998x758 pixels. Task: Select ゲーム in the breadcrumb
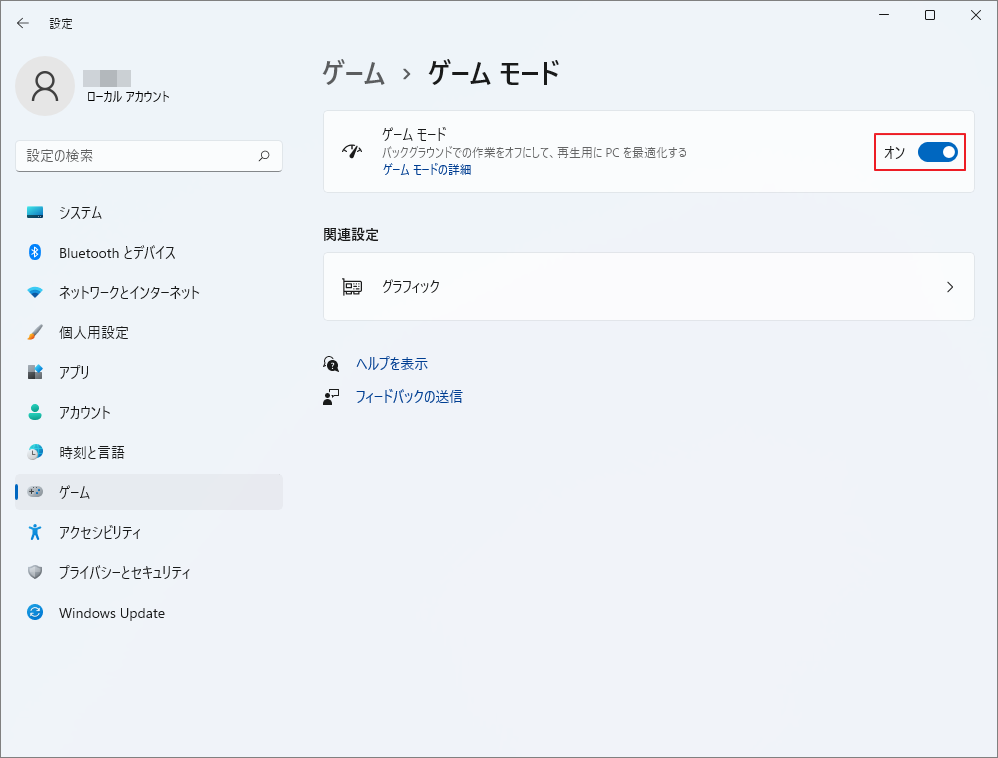tap(351, 73)
